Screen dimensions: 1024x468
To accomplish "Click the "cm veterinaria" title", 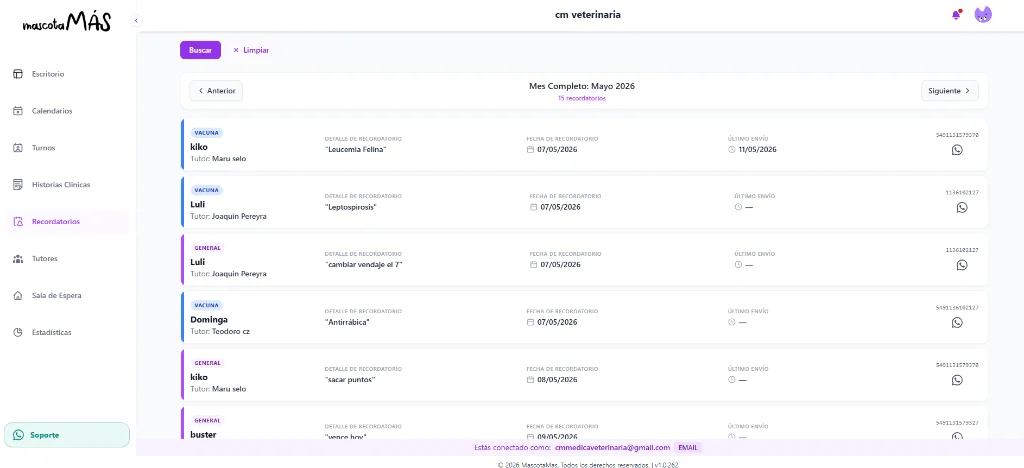I will [x=588, y=14].
